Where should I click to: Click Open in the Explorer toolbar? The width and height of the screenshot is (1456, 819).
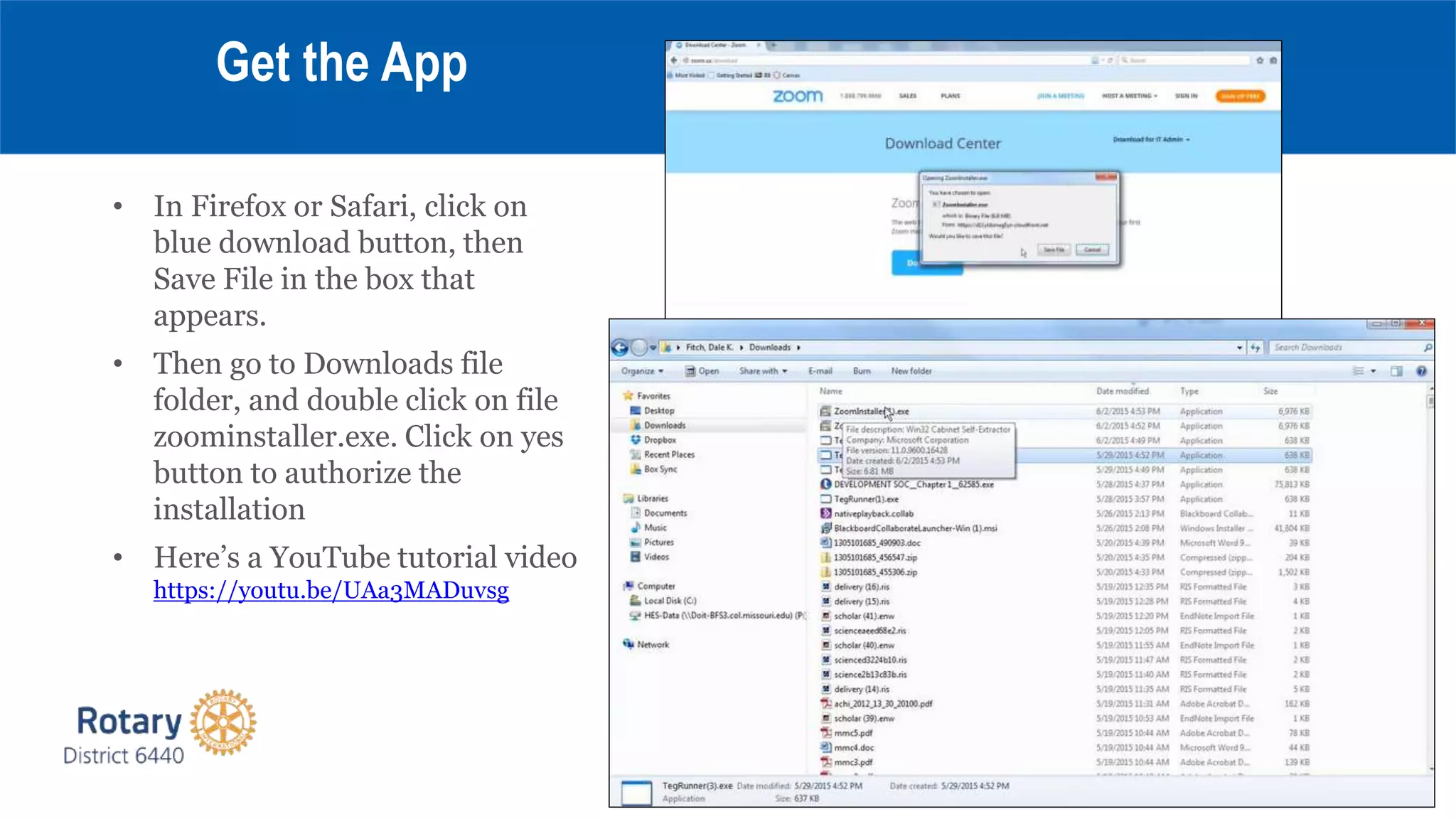click(702, 371)
